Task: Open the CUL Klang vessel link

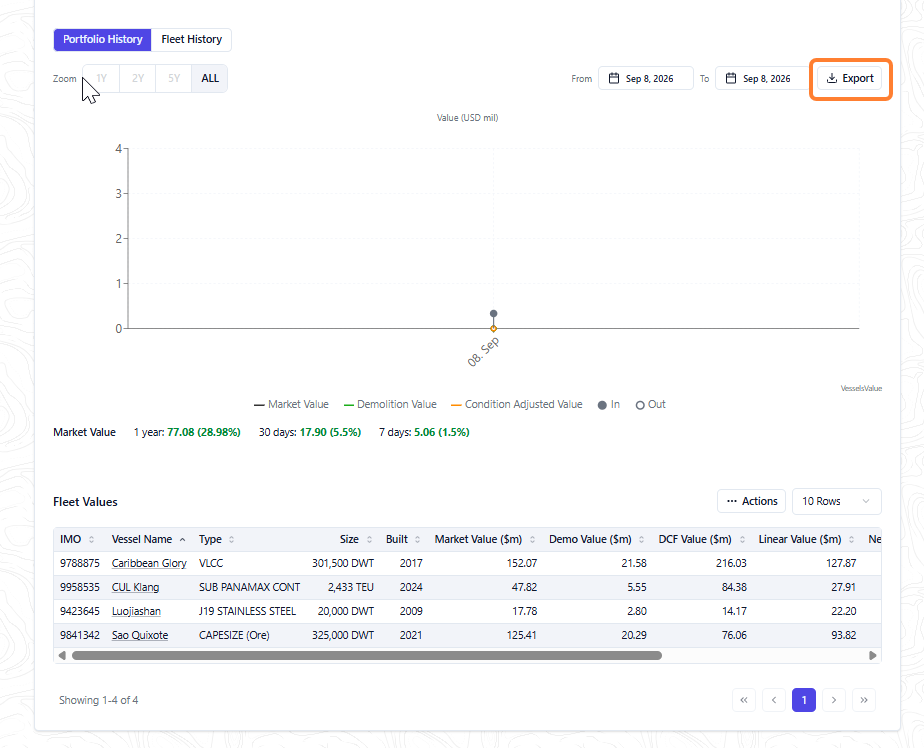Action: point(136,588)
